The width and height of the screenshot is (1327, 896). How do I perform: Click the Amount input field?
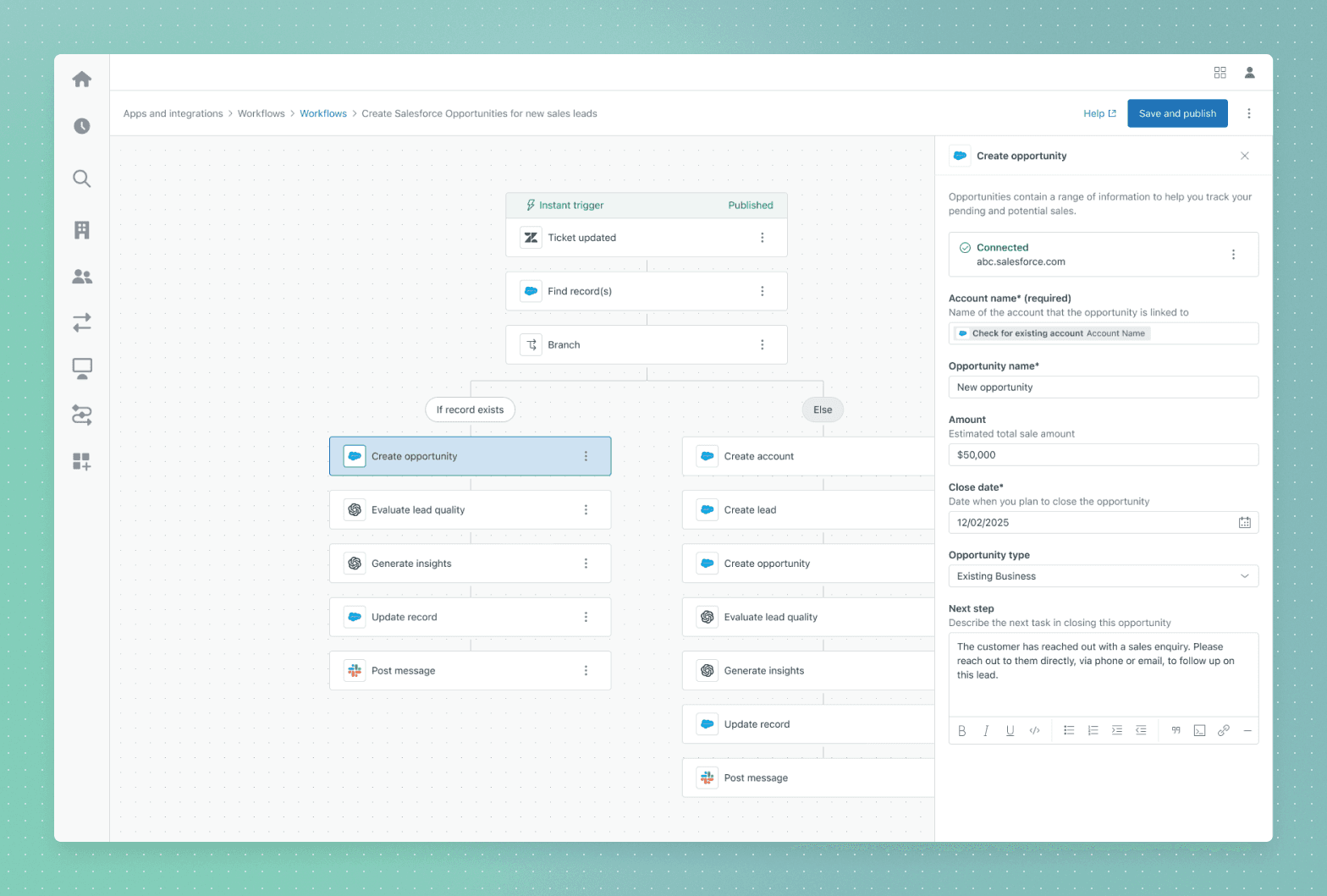click(x=1104, y=455)
